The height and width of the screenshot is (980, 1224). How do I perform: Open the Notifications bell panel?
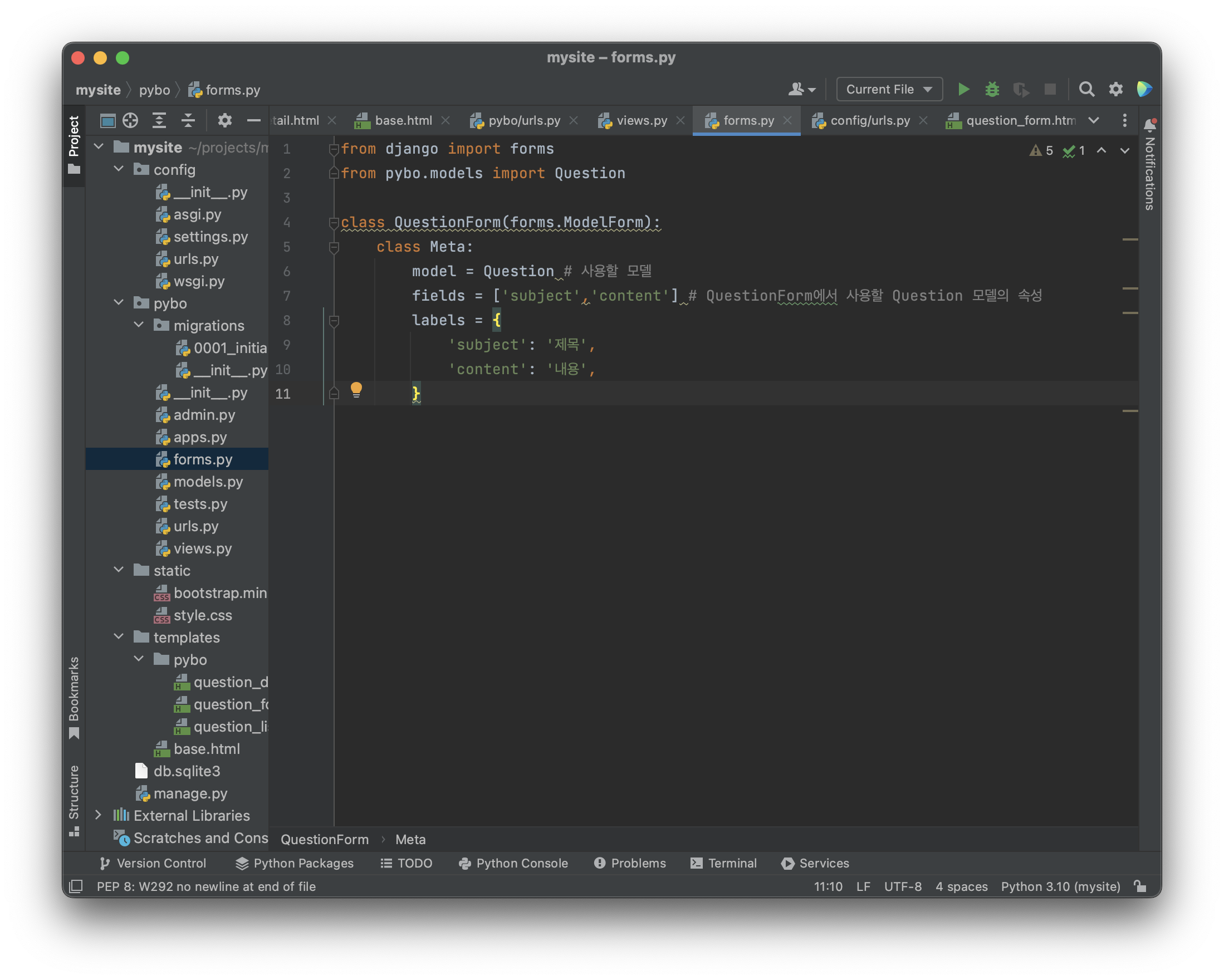(1149, 124)
